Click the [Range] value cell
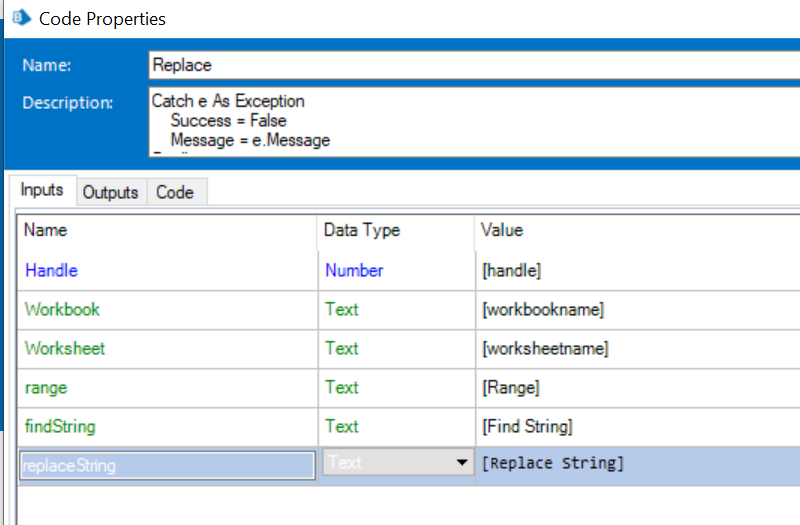 pyautogui.click(x=512, y=388)
